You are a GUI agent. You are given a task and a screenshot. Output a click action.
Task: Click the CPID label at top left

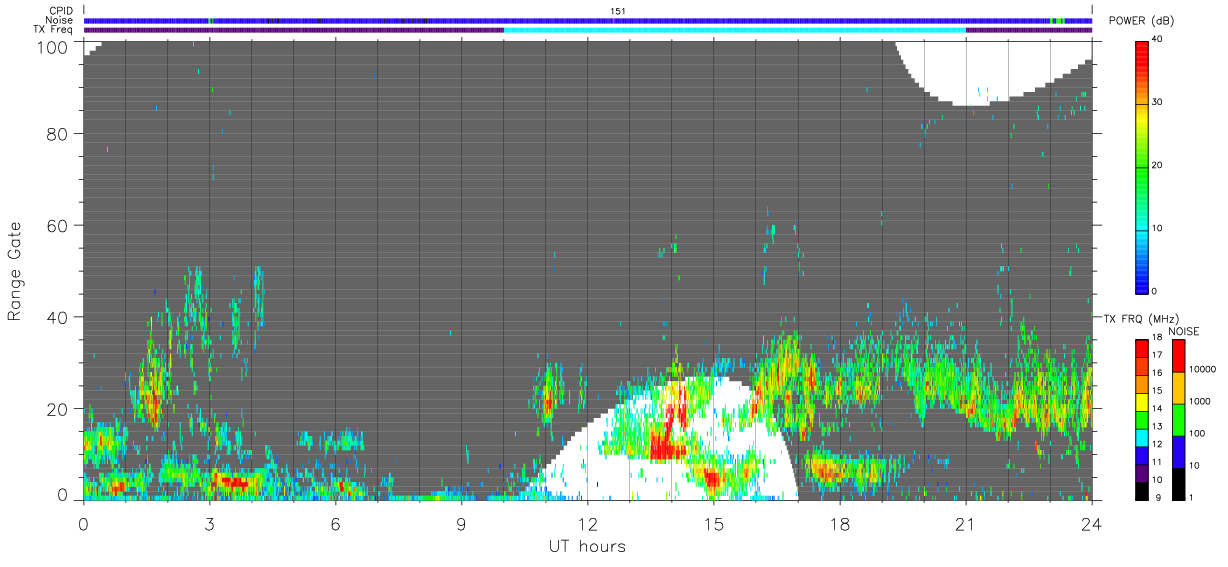(x=61, y=11)
